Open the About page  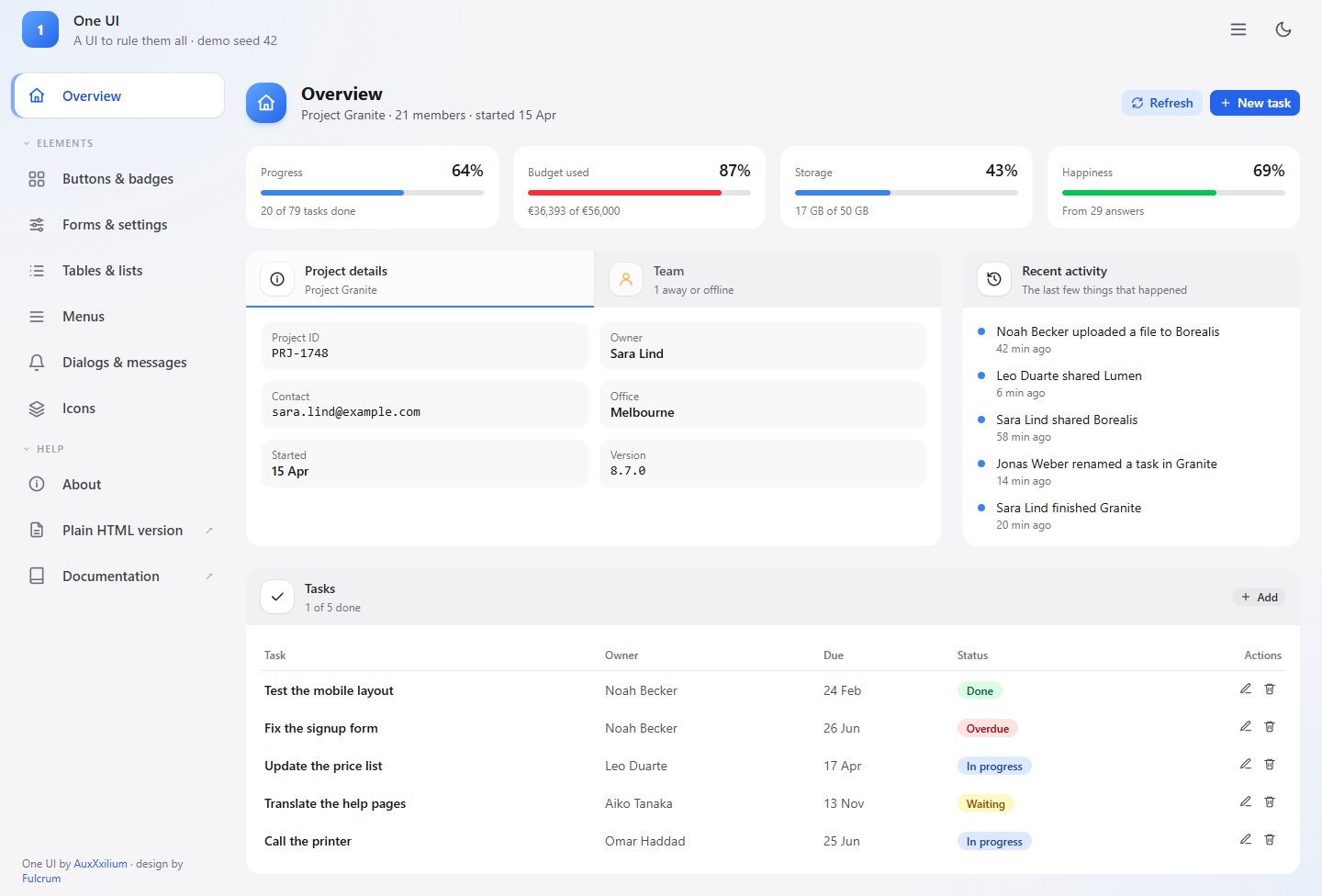point(118,485)
